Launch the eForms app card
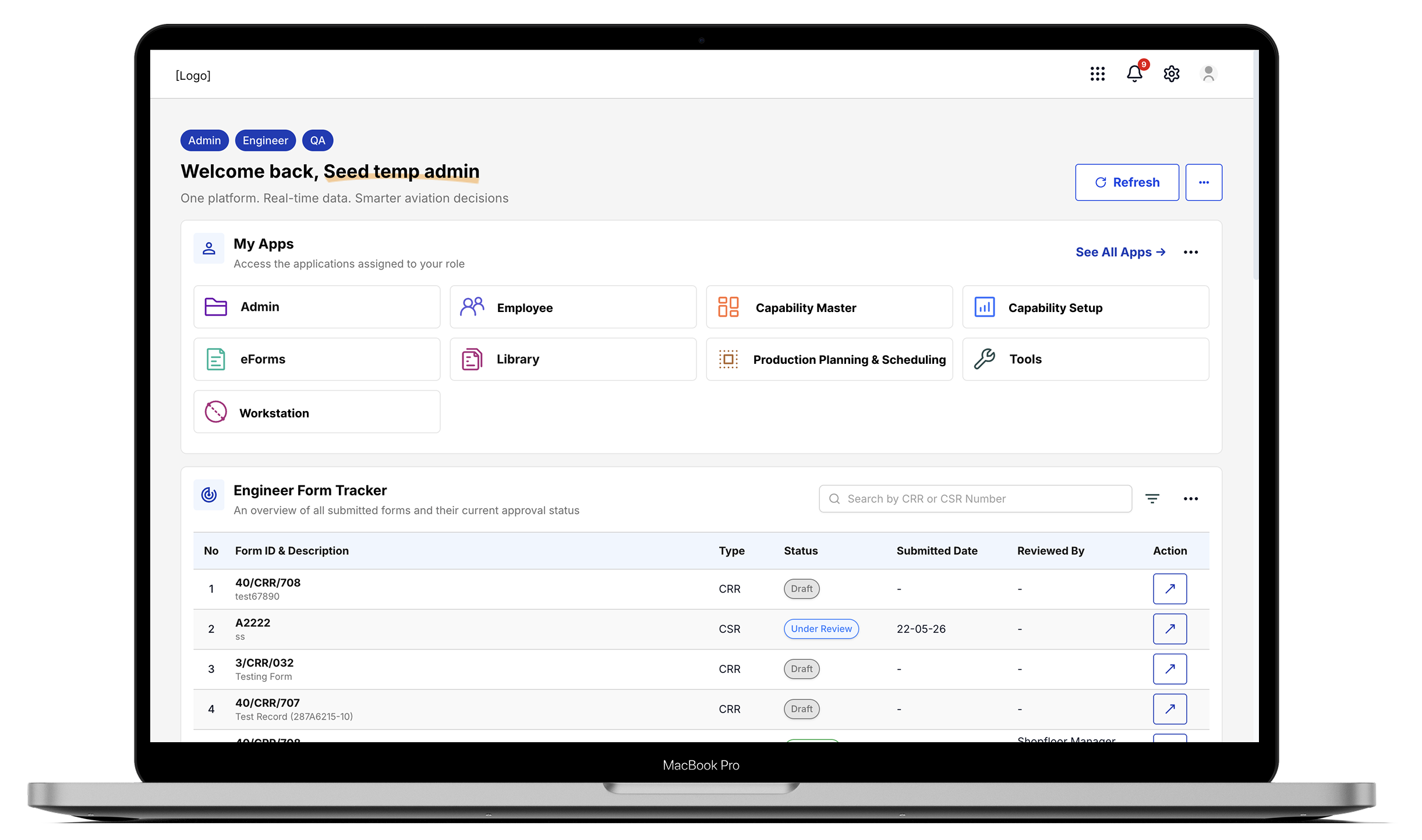1422x840 pixels. coord(317,359)
